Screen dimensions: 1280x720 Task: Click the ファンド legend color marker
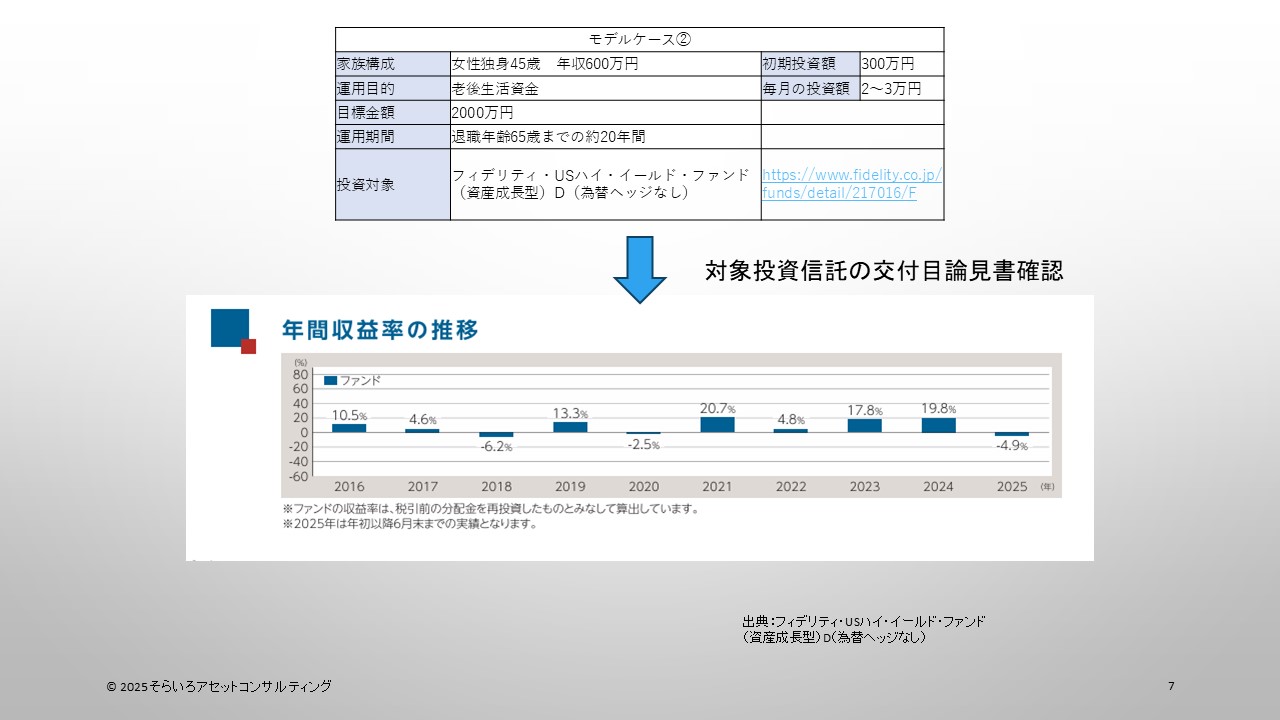pos(330,381)
